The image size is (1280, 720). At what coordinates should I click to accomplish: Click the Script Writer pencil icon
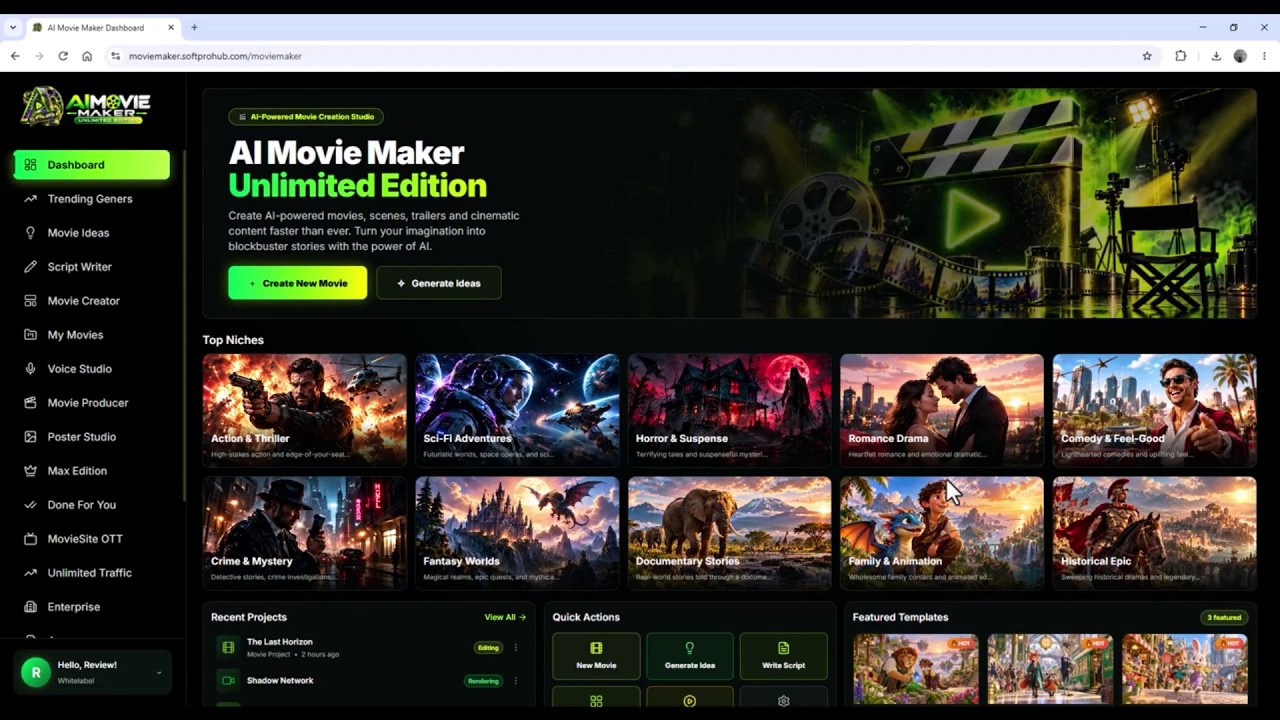[30, 267]
